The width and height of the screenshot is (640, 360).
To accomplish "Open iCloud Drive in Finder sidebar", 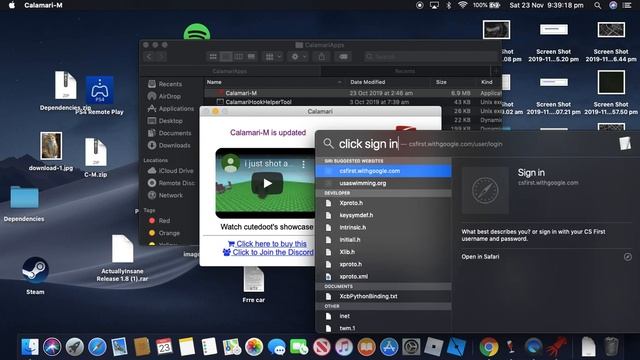I will coord(176,171).
